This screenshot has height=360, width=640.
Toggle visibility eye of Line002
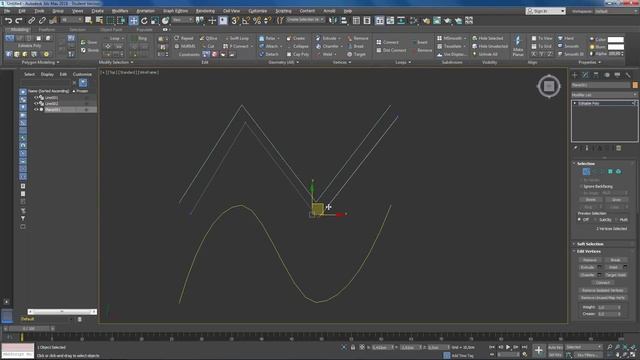[x=36, y=104]
